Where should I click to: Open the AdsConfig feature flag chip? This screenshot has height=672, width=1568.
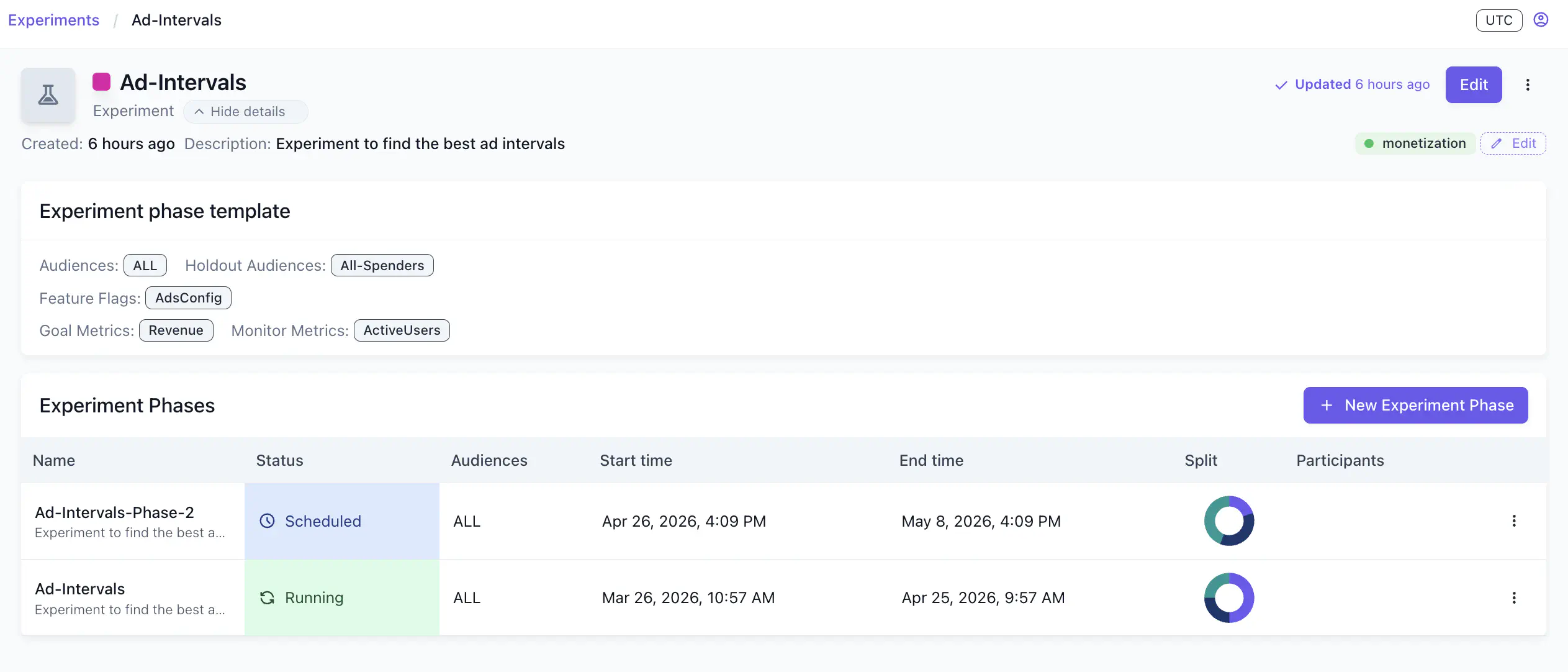(188, 298)
